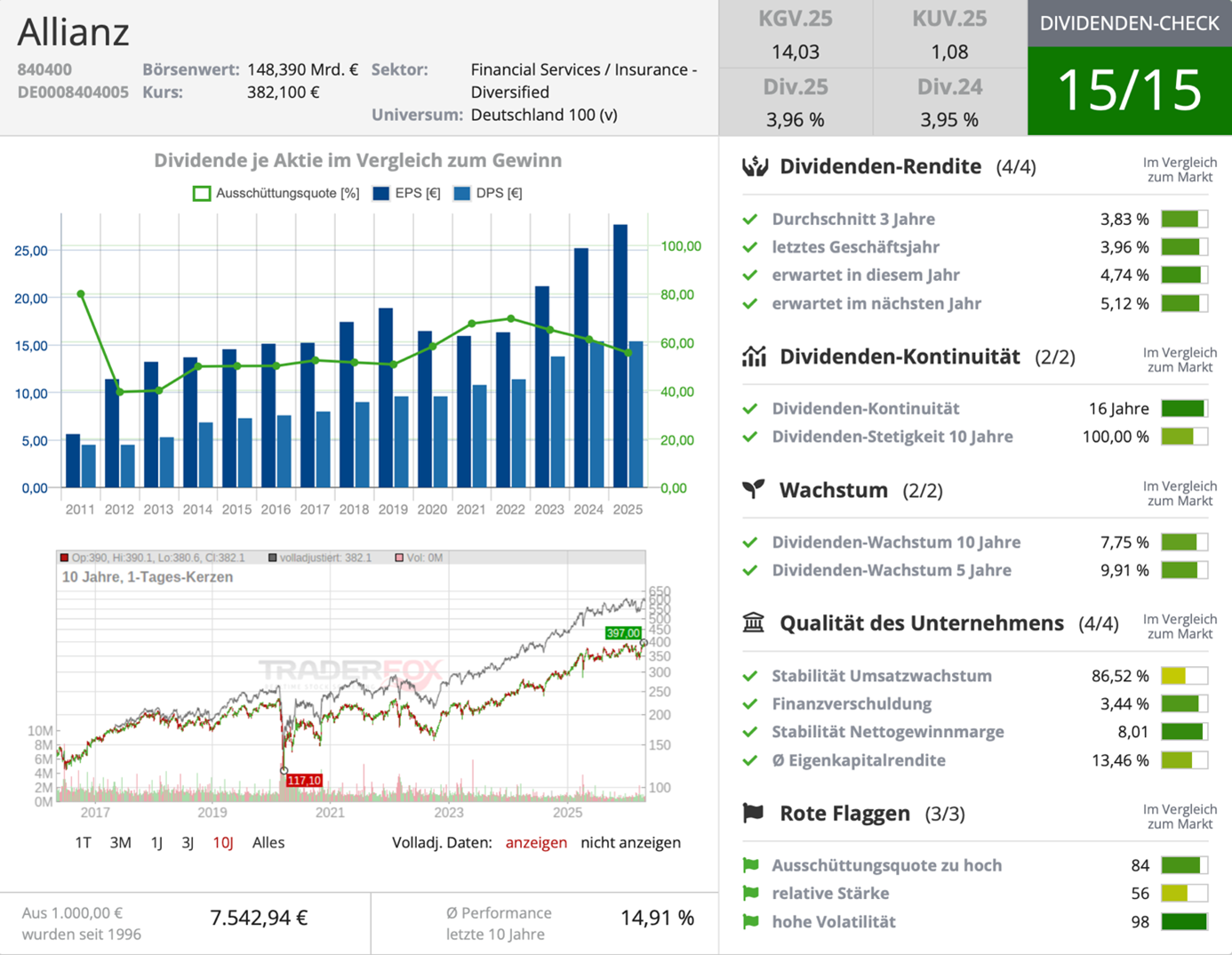The image size is (1232, 955).
Task: Click the 14,91 % performance value
Action: pyautogui.click(x=657, y=918)
